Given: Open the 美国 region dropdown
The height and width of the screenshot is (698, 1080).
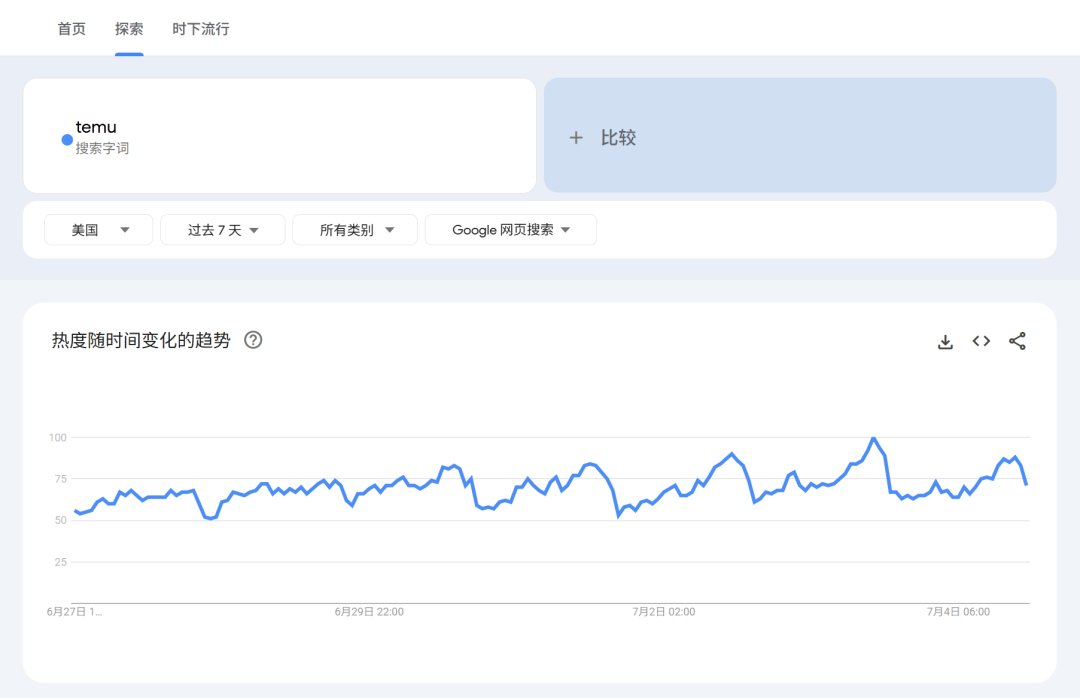Looking at the screenshot, I should 98,229.
